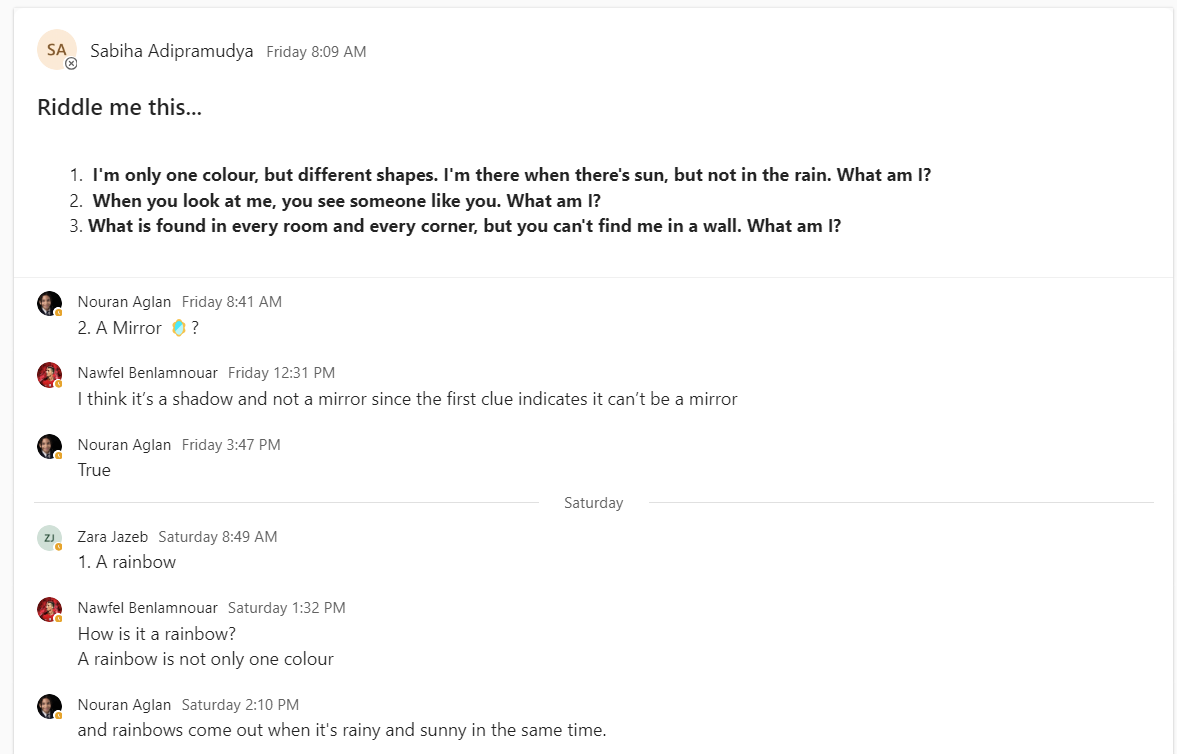Click the name Zara Jazeb
This screenshot has width=1177, height=754.
(113, 537)
